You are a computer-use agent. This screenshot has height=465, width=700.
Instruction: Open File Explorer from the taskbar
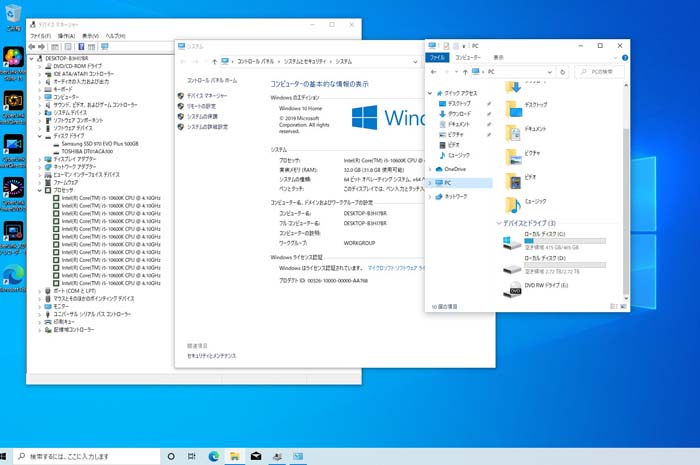pyautogui.click(x=235, y=456)
